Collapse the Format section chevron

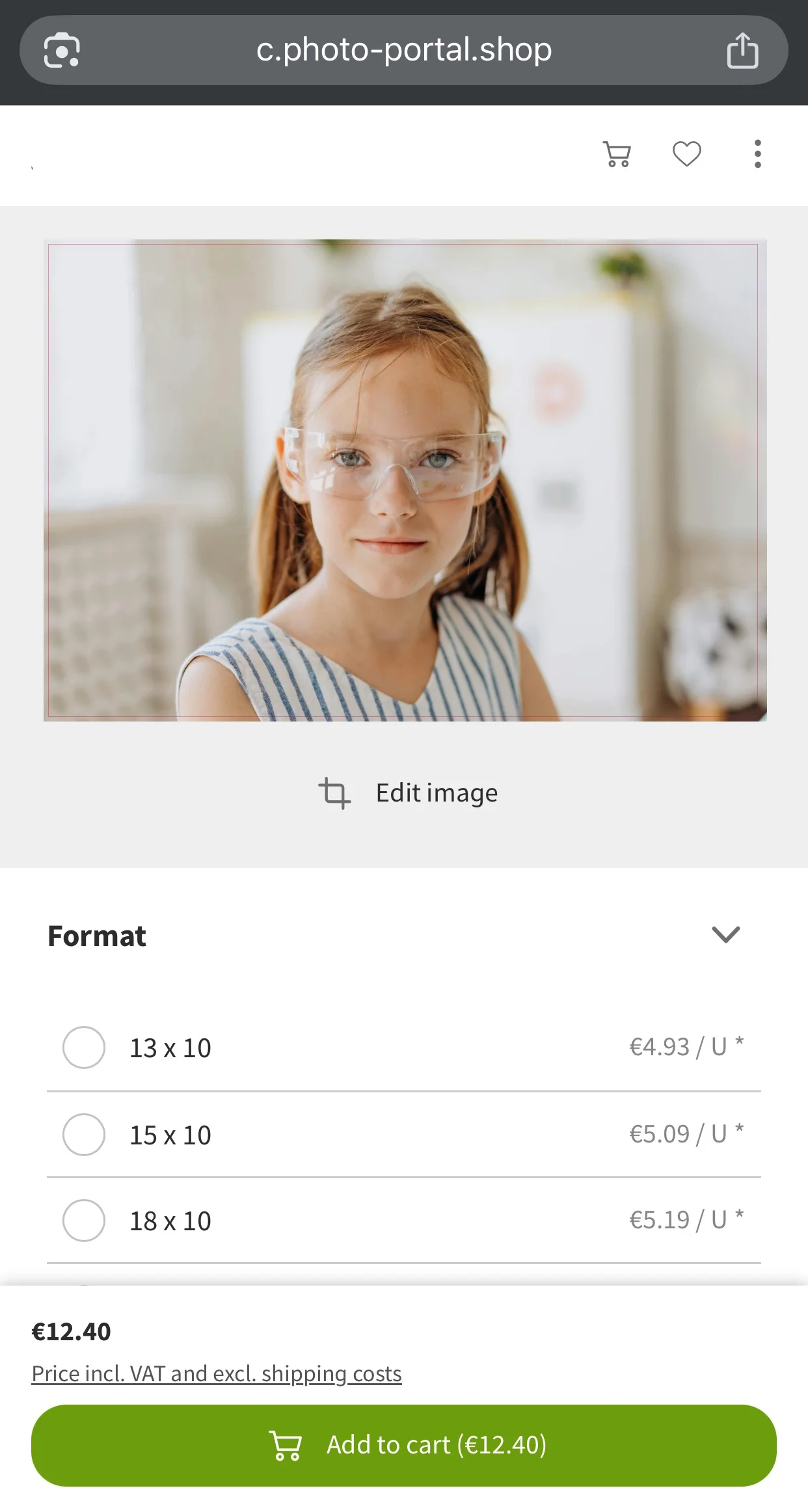(x=725, y=935)
